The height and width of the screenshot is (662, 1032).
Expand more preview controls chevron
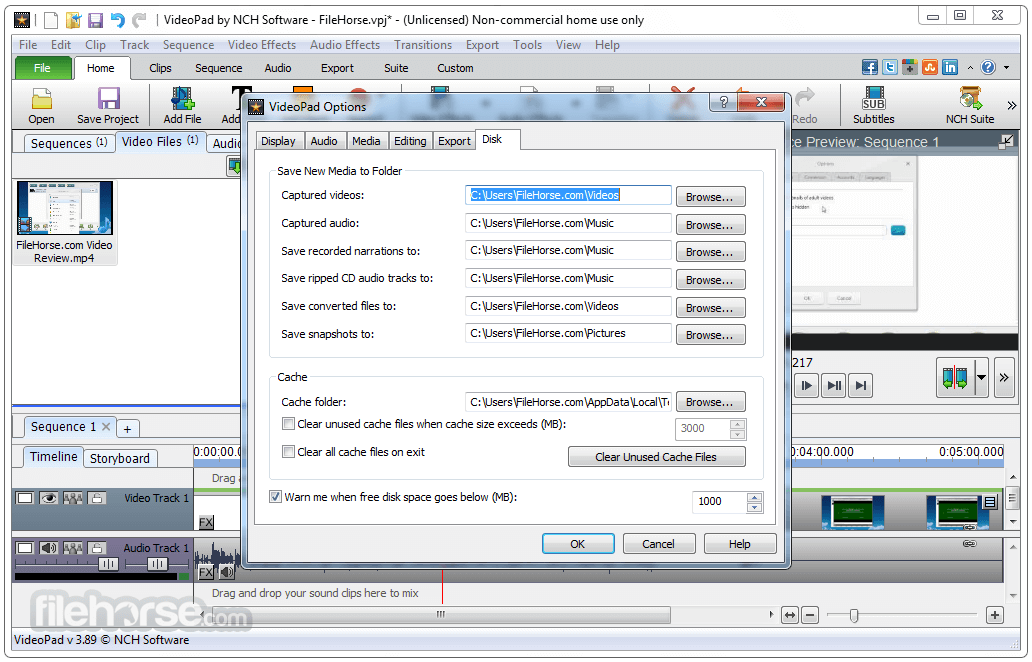click(x=1004, y=378)
